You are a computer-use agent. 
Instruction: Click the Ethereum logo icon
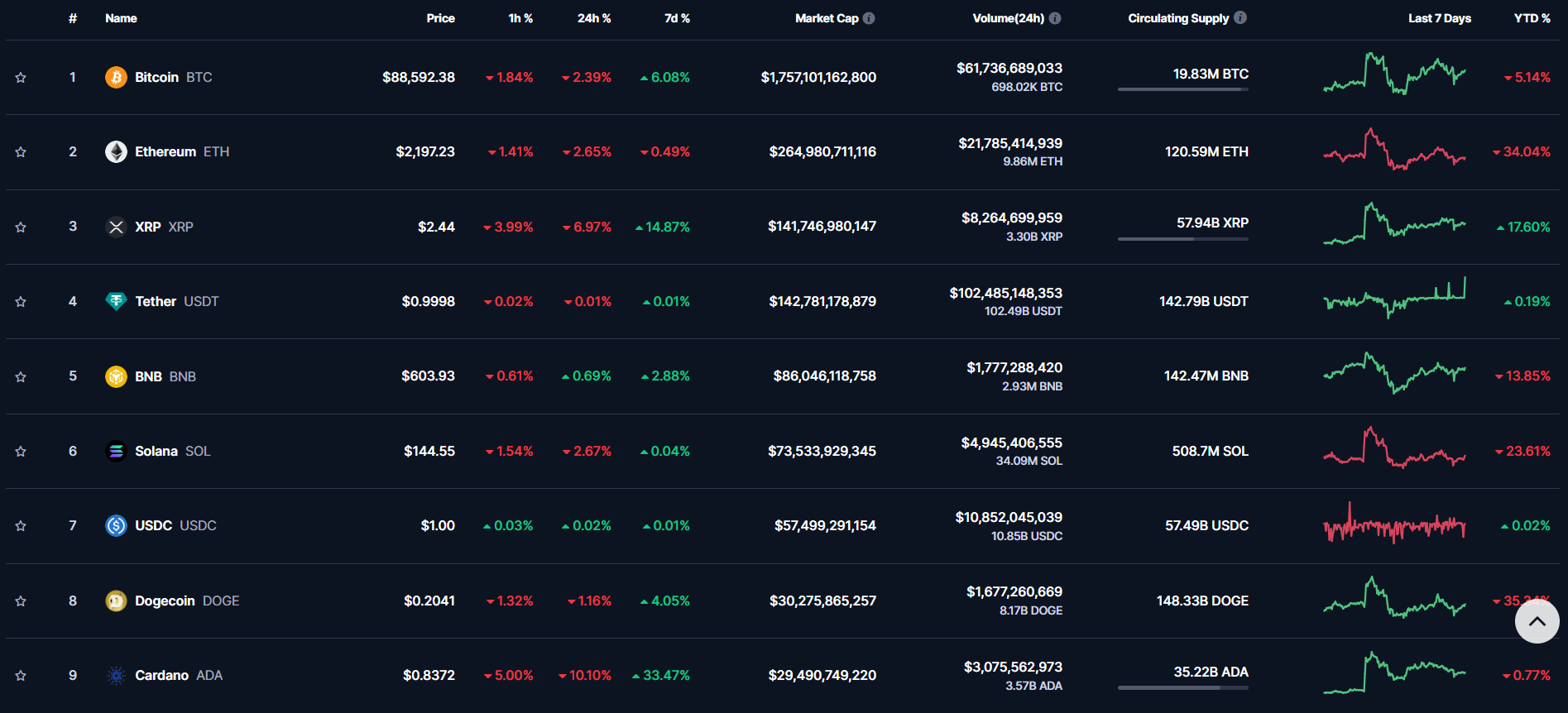pos(116,151)
